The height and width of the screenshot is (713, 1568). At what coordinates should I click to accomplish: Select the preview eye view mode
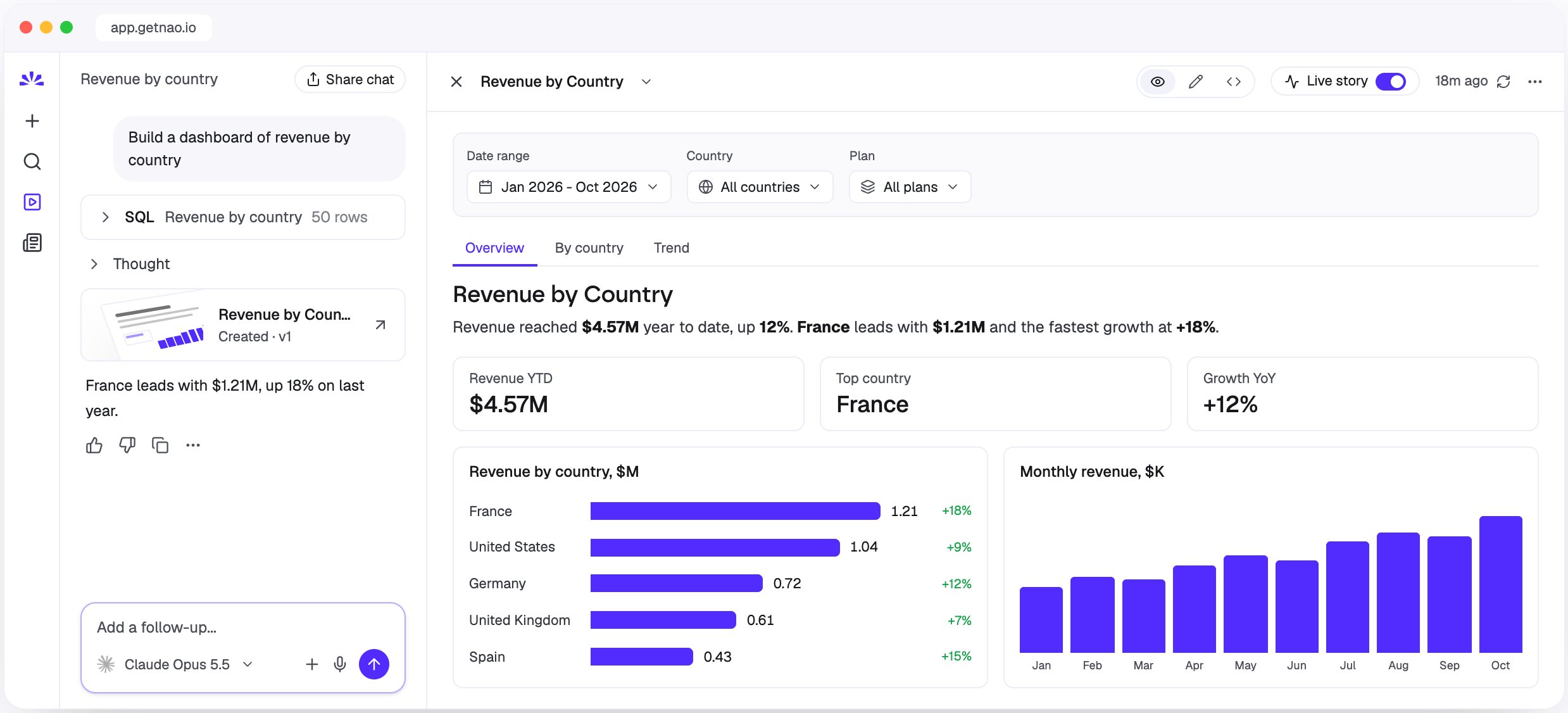click(1158, 82)
